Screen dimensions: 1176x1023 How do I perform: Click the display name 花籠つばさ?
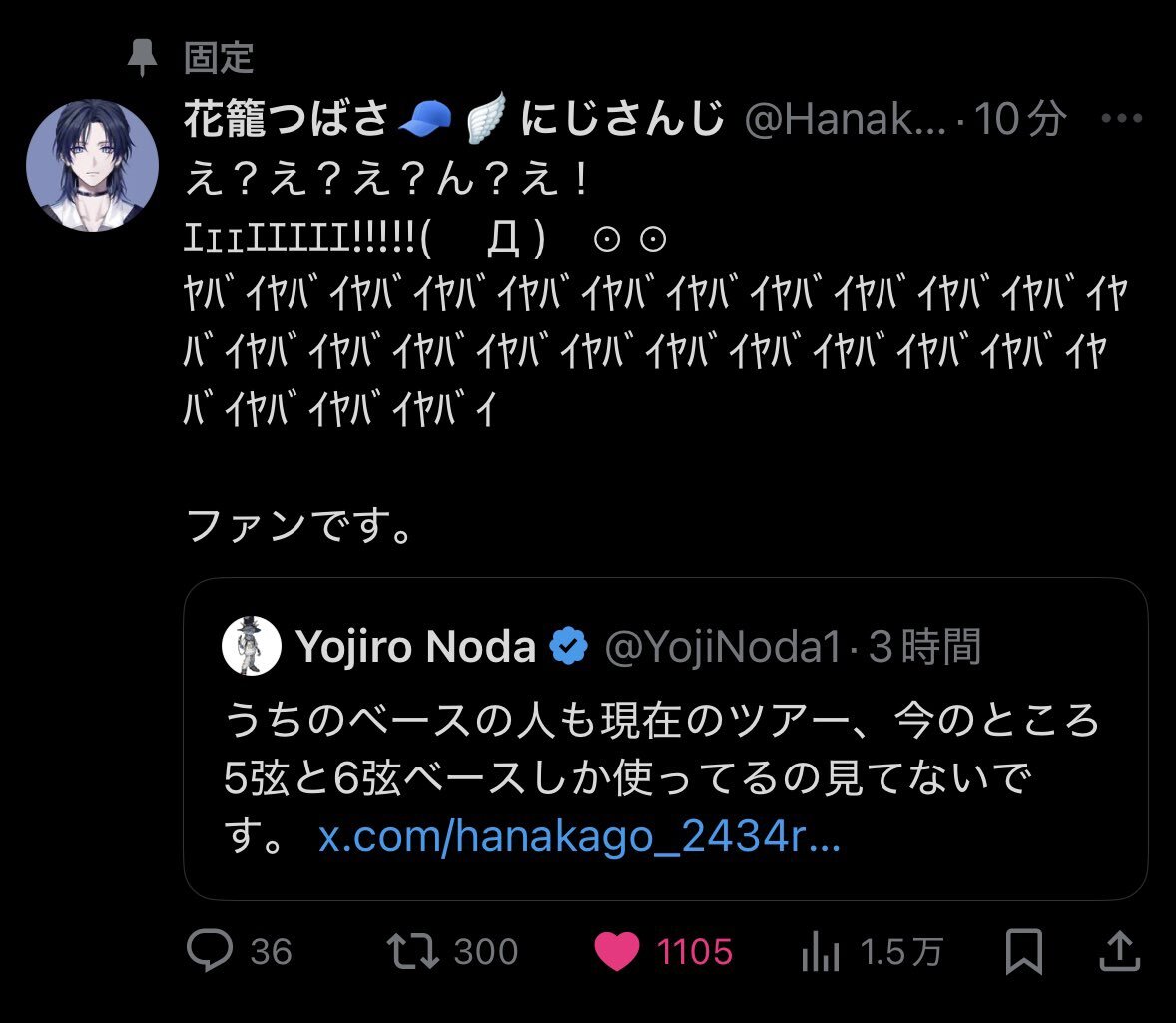[x=287, y=119]
